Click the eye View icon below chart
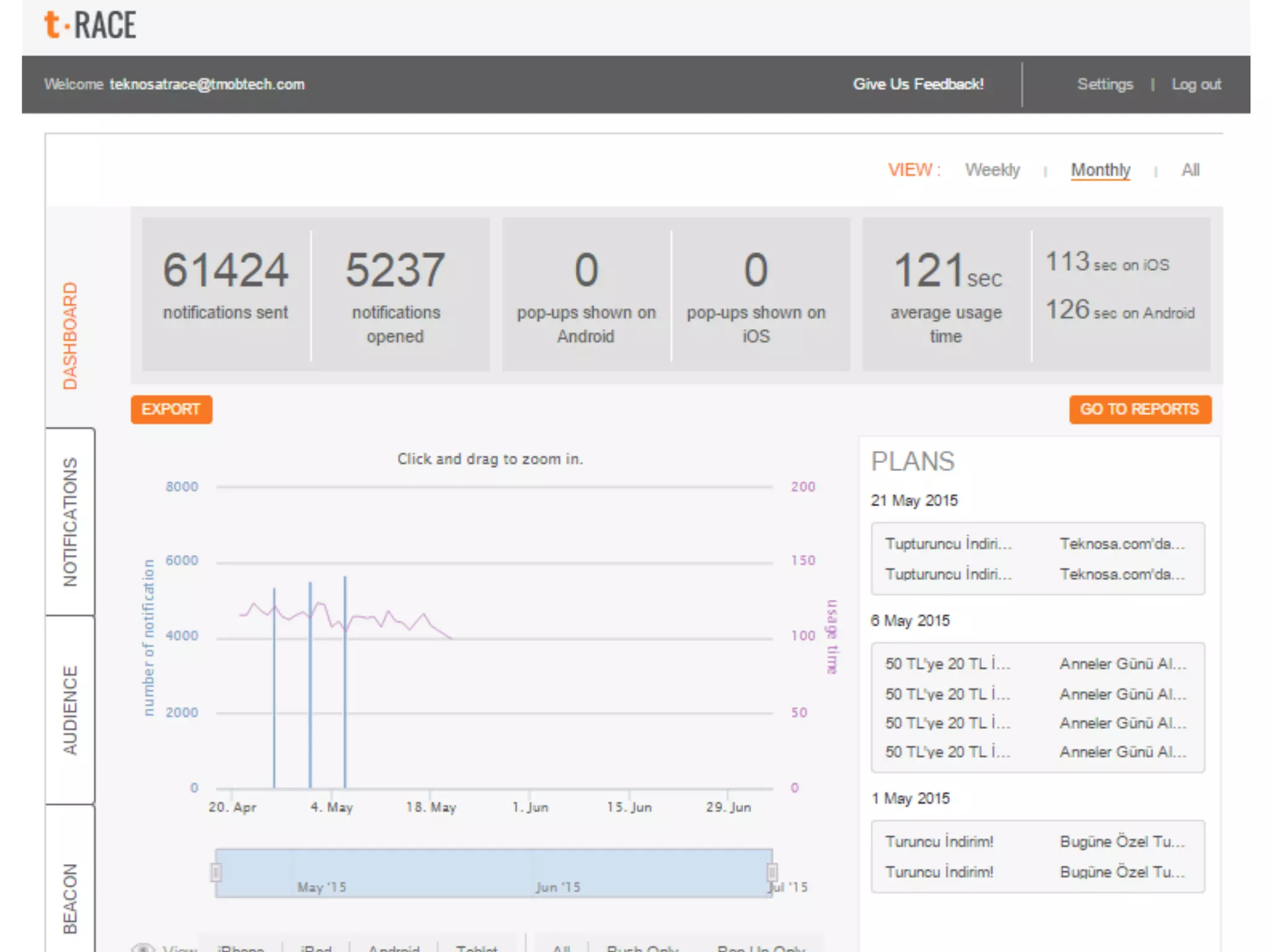 coord(143,947)
